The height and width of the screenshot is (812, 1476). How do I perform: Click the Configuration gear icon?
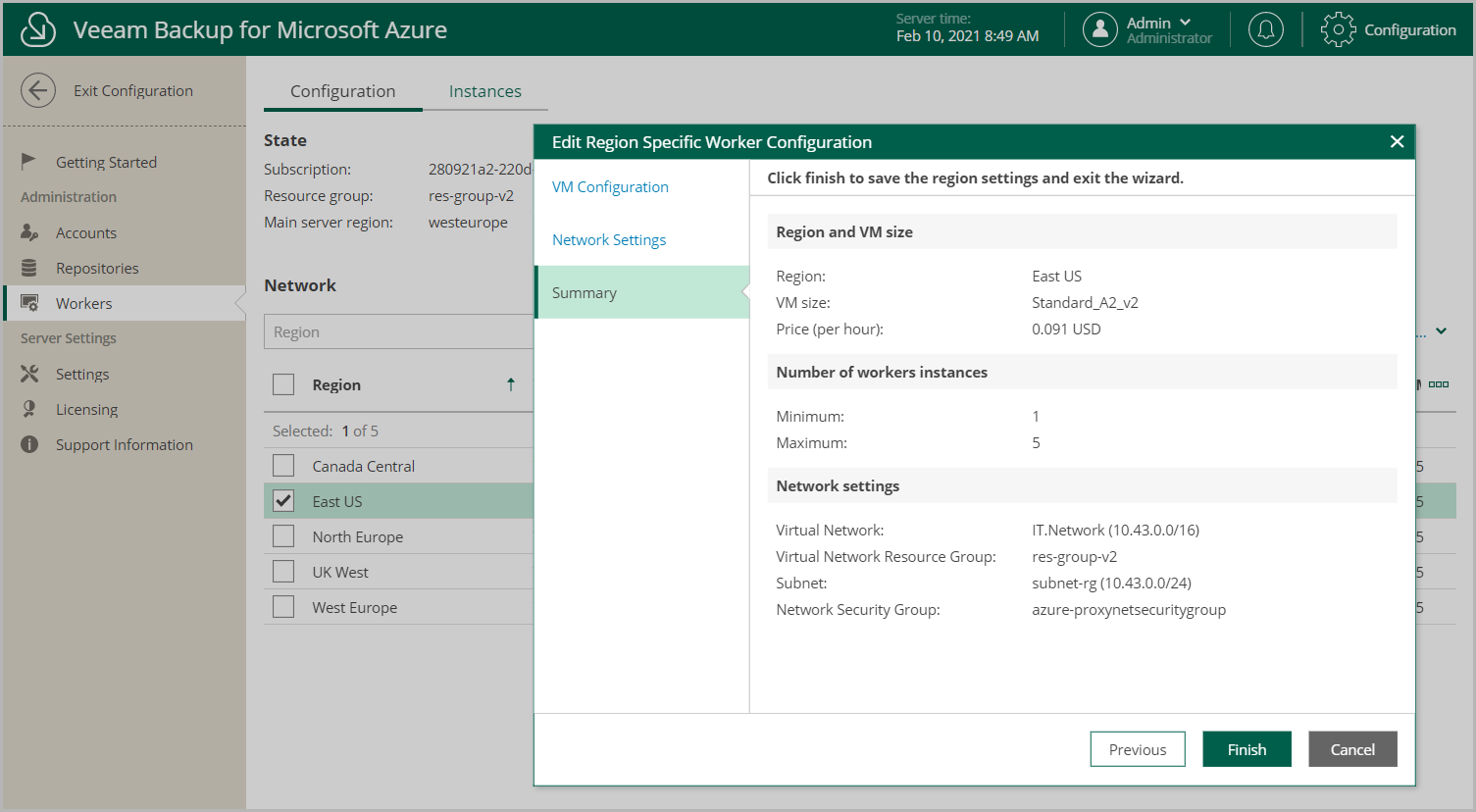(1338, 29)
